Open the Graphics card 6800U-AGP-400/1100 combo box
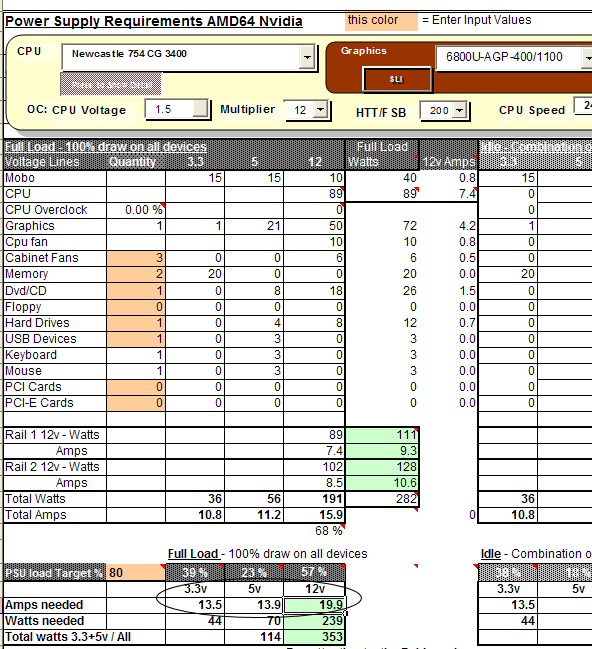 [513, 57]
